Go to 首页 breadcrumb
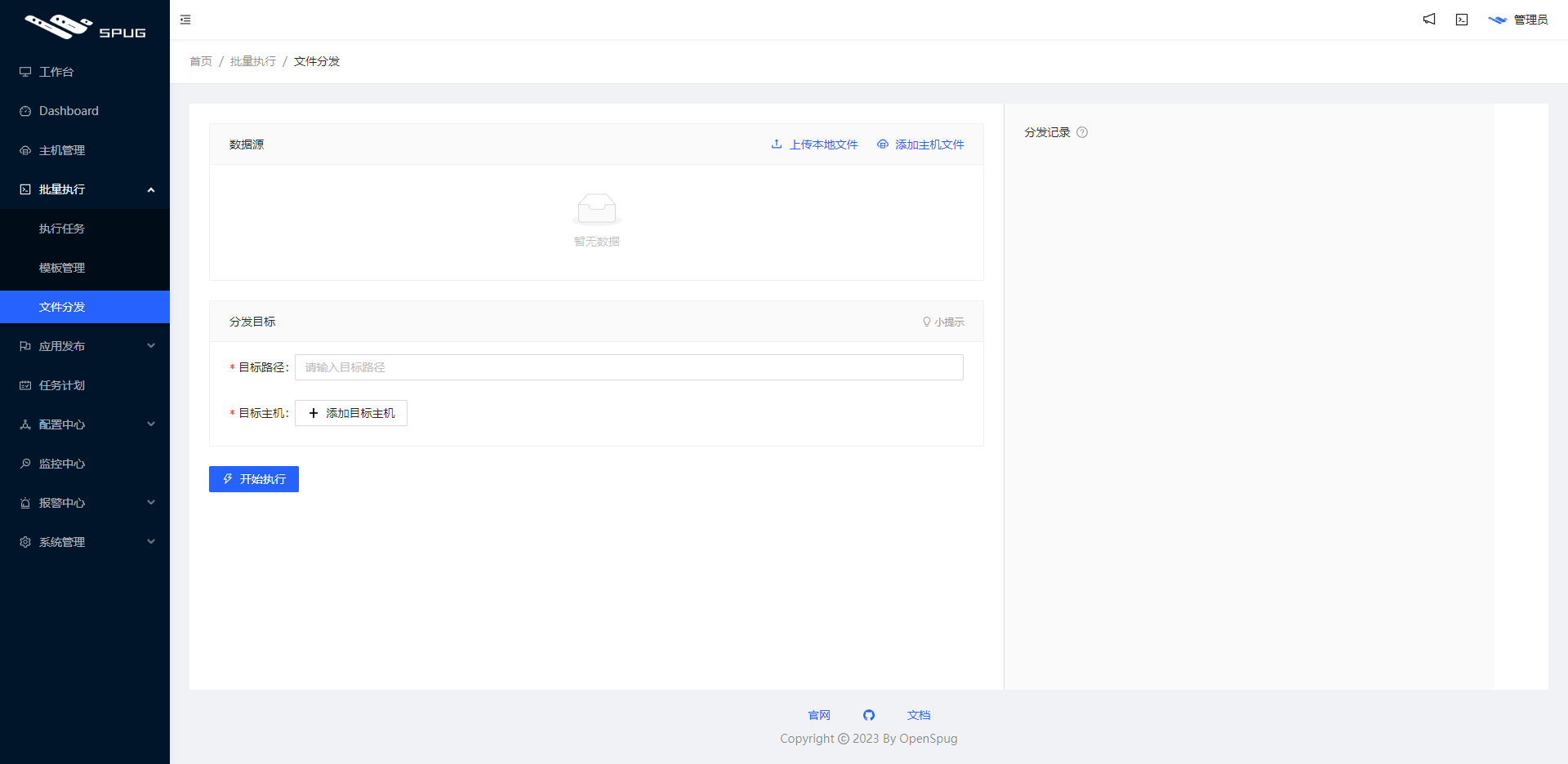Viewport: 1568px width, 764px height. click(201, 61)
